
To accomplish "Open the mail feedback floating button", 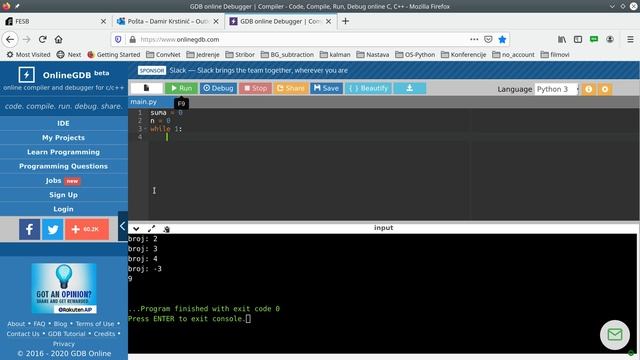I will pyautogui.click(x=615, y=335).
